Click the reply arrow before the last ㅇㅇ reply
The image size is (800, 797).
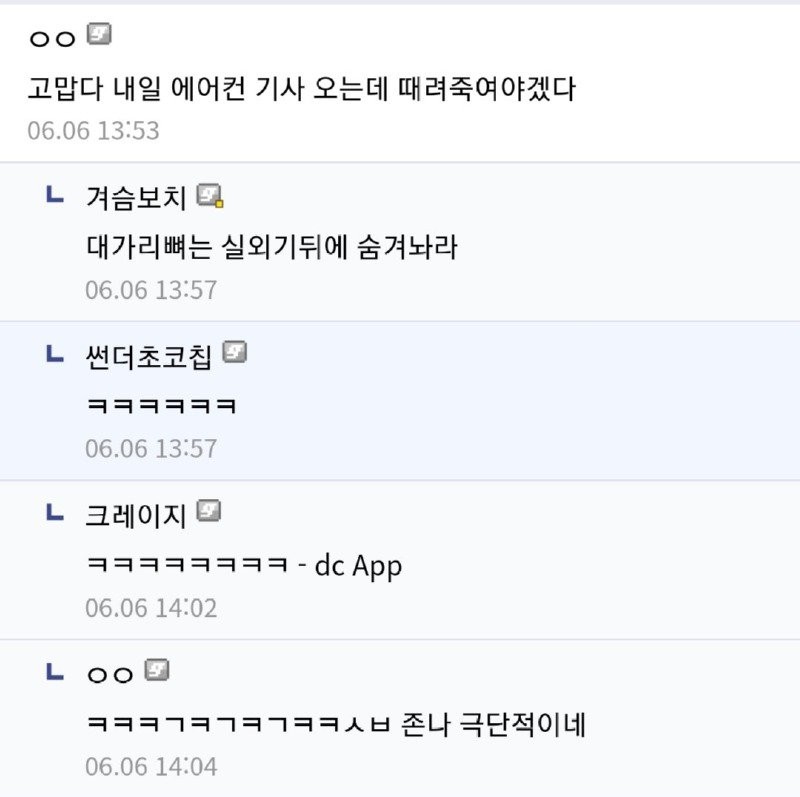tap(55, 671)
